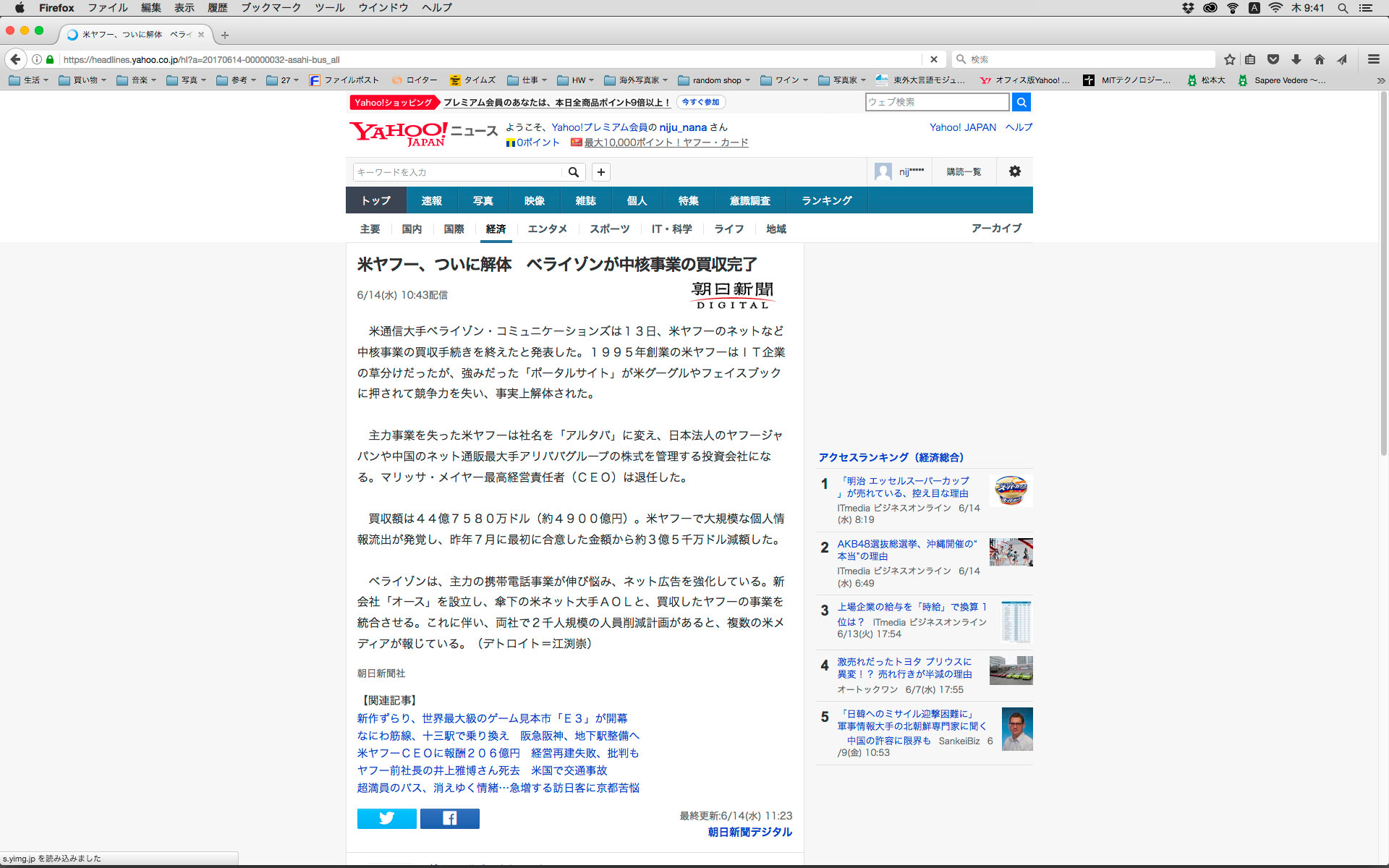Click the plus button beside keyword search

pos(600,172)
